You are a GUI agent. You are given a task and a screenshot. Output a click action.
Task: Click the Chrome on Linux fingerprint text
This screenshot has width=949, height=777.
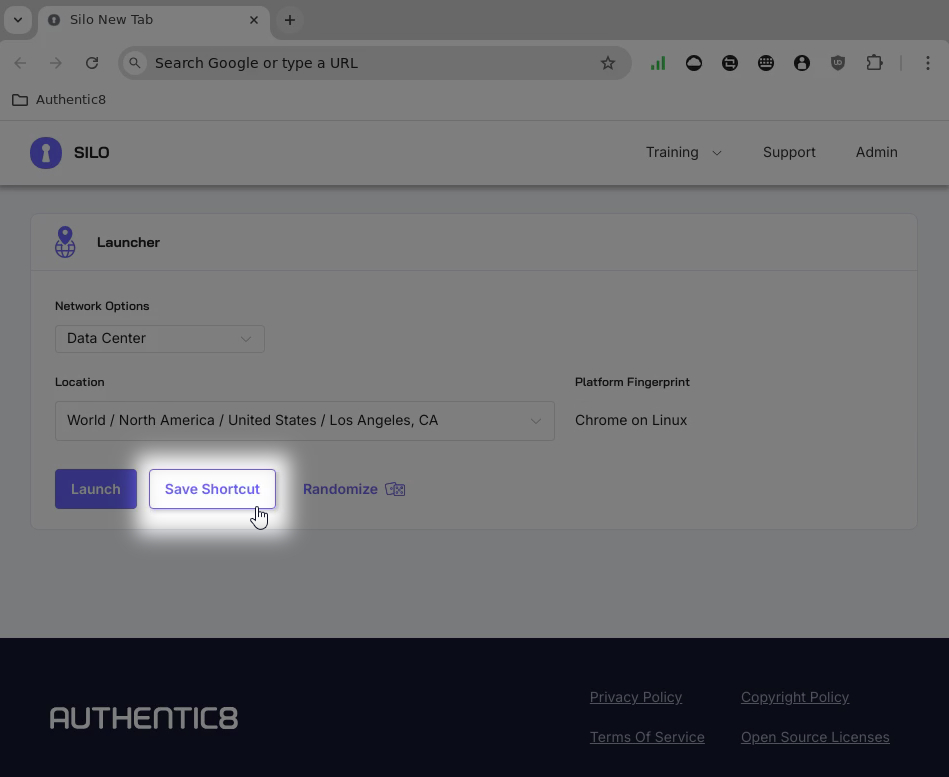point(631,420)
